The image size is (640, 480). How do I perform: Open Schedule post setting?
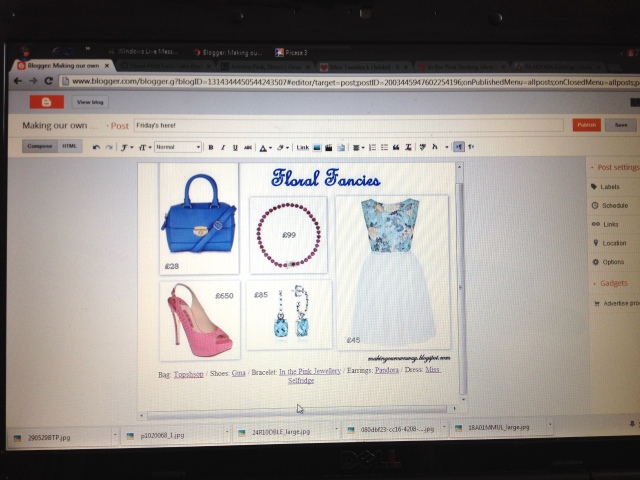pyautogui.click(x=610, y=206)
